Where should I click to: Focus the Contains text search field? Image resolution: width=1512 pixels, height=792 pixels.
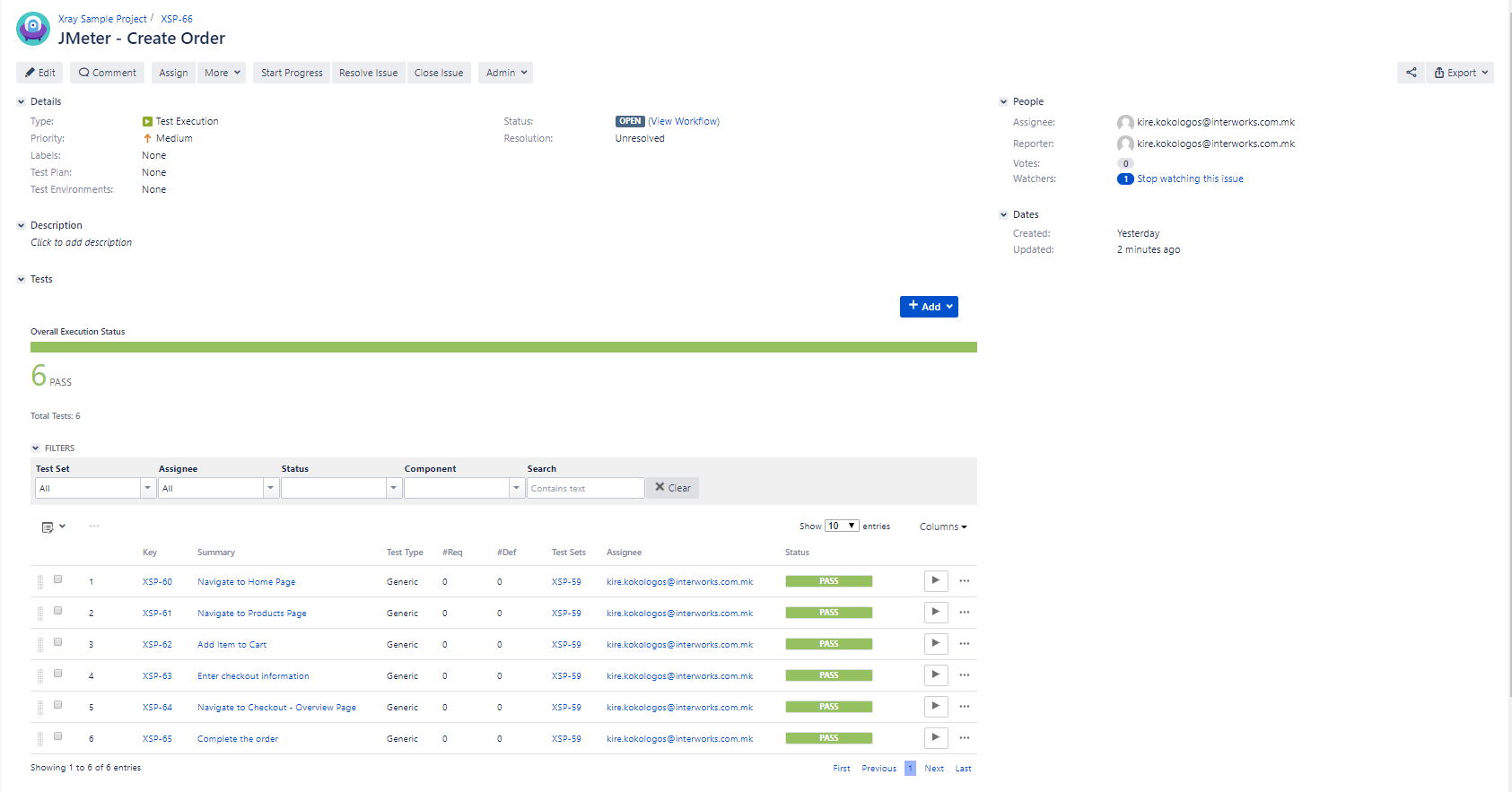(585, 488)
